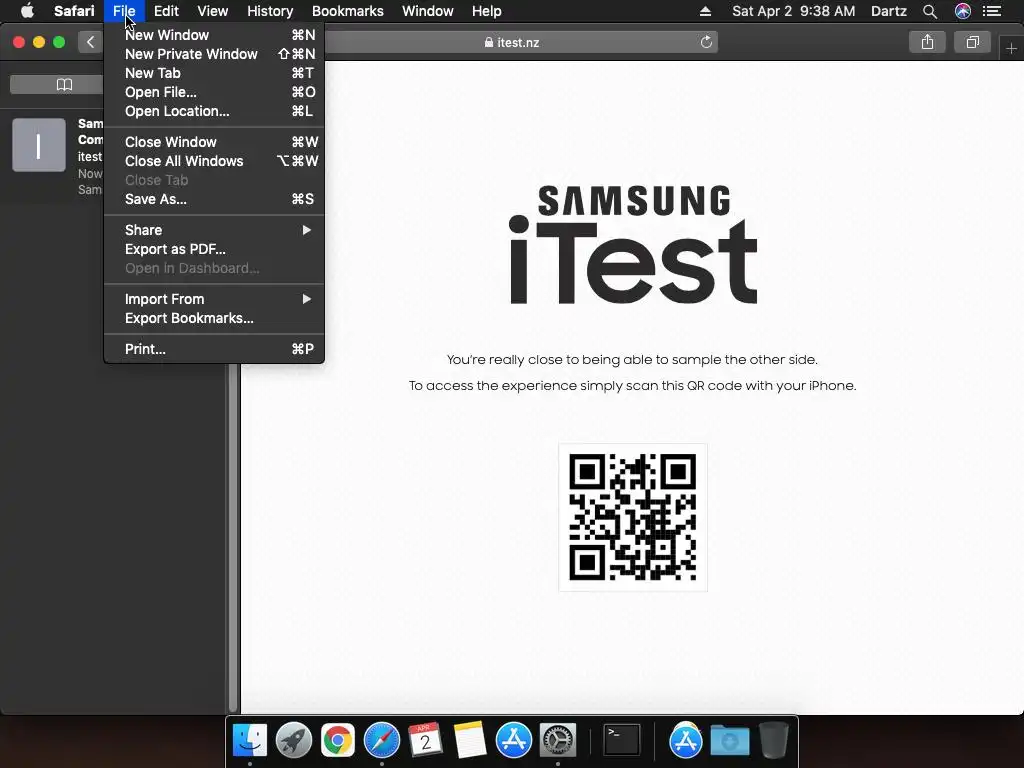This screenshot has width=1024, height=768.
Task: Select Save As… menu item
Action: [214, 199]
